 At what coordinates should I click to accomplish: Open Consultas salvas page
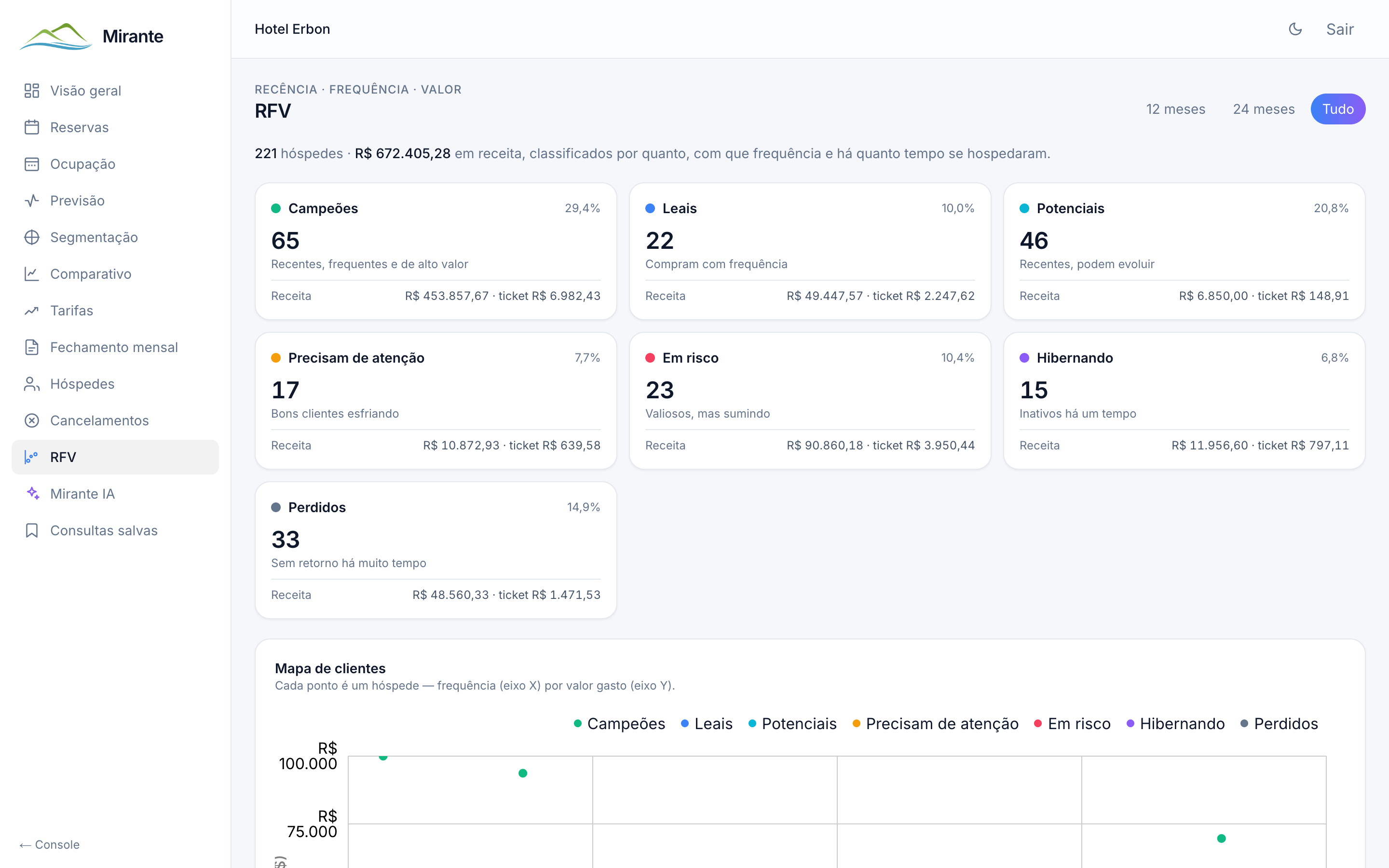pyautogui.click(x=115, y=530)
